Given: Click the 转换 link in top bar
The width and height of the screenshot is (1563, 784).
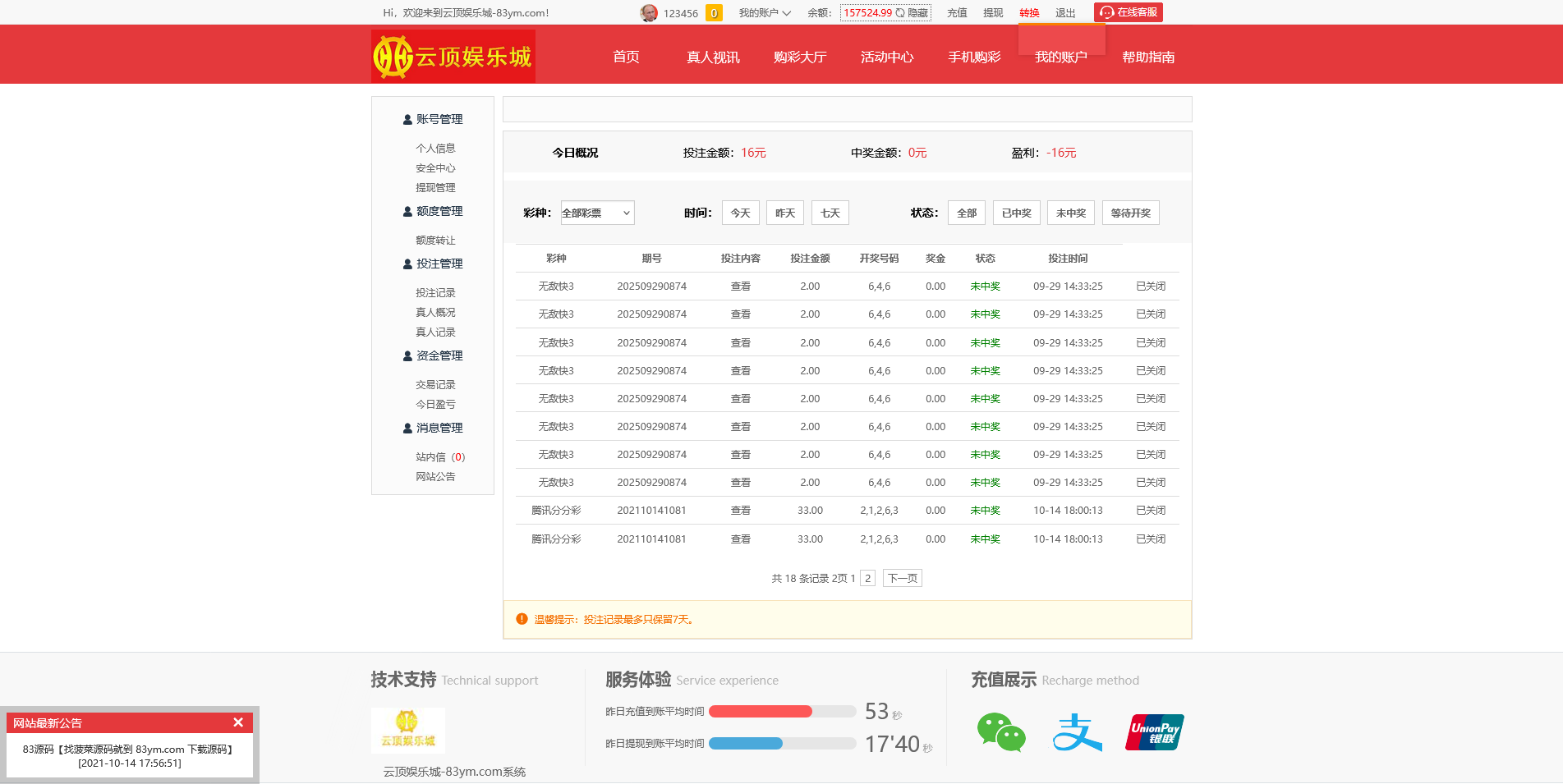Looking at the screenshot, I should click(x=1029, y=13).
